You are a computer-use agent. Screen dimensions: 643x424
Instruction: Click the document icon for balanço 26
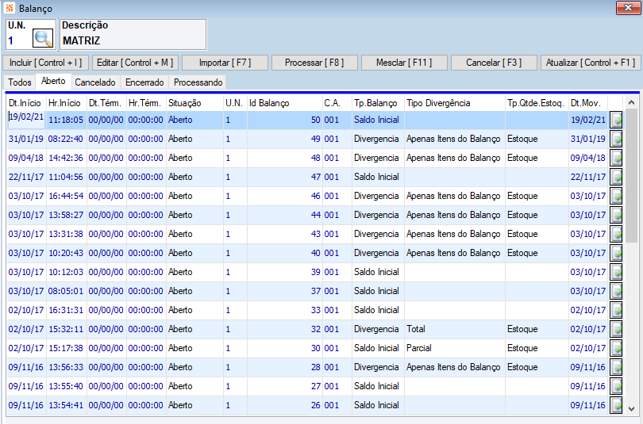click(616, 405)
